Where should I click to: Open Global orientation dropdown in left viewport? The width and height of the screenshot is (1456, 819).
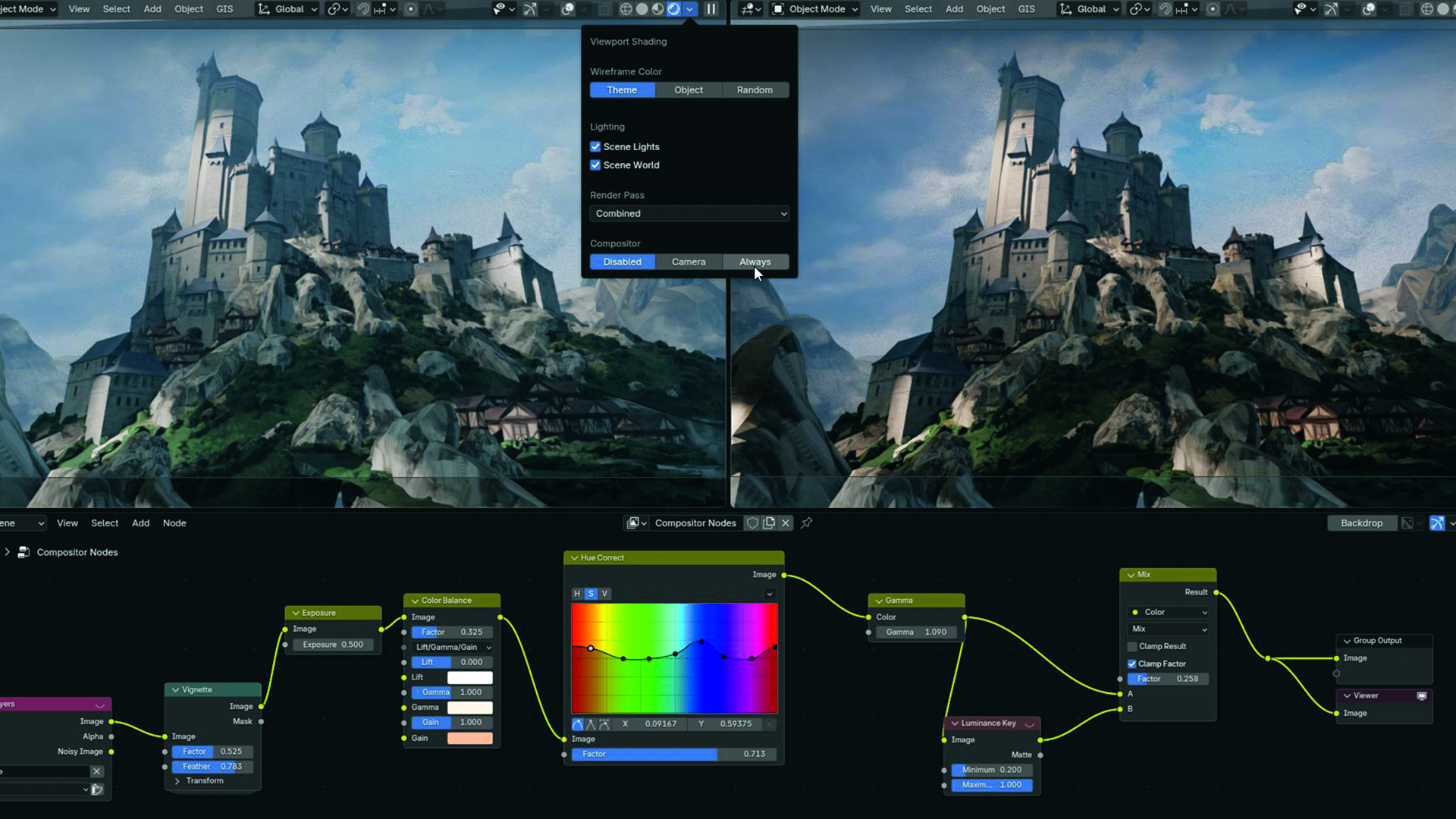tap(288, 9)
